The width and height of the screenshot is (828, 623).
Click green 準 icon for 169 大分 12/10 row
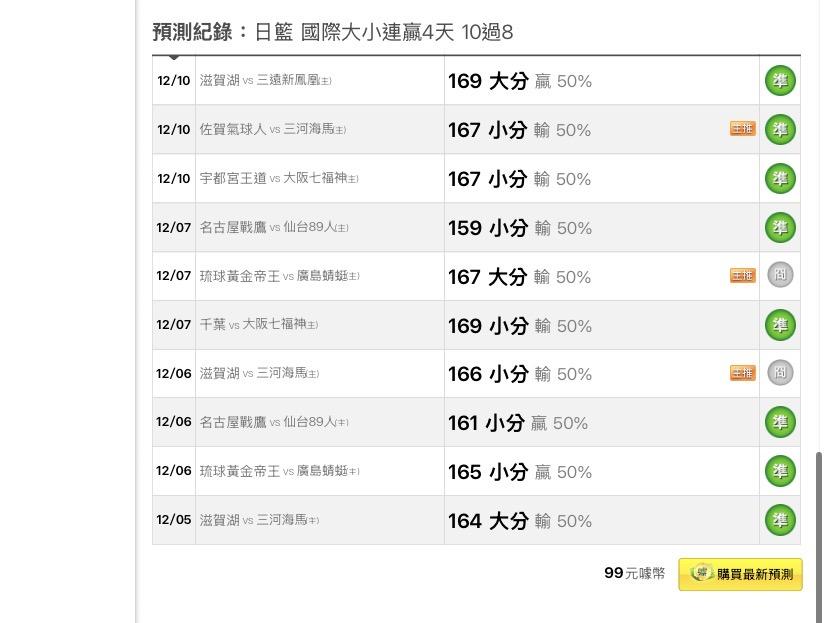click(780, 81)
